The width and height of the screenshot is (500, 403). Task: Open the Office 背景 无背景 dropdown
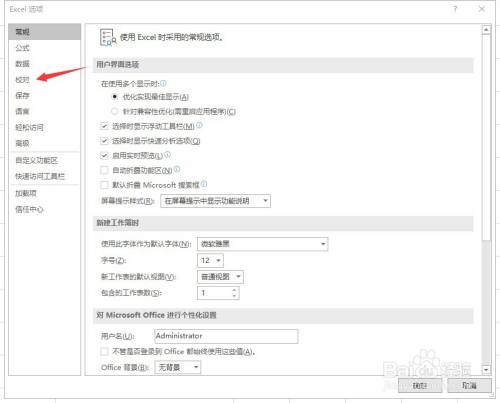click(178, 367)
